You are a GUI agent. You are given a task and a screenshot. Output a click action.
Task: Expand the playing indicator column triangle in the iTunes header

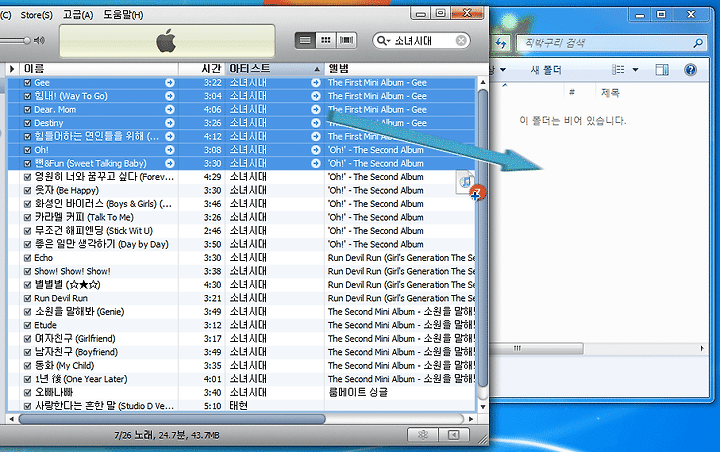click(x=12, y=69)
